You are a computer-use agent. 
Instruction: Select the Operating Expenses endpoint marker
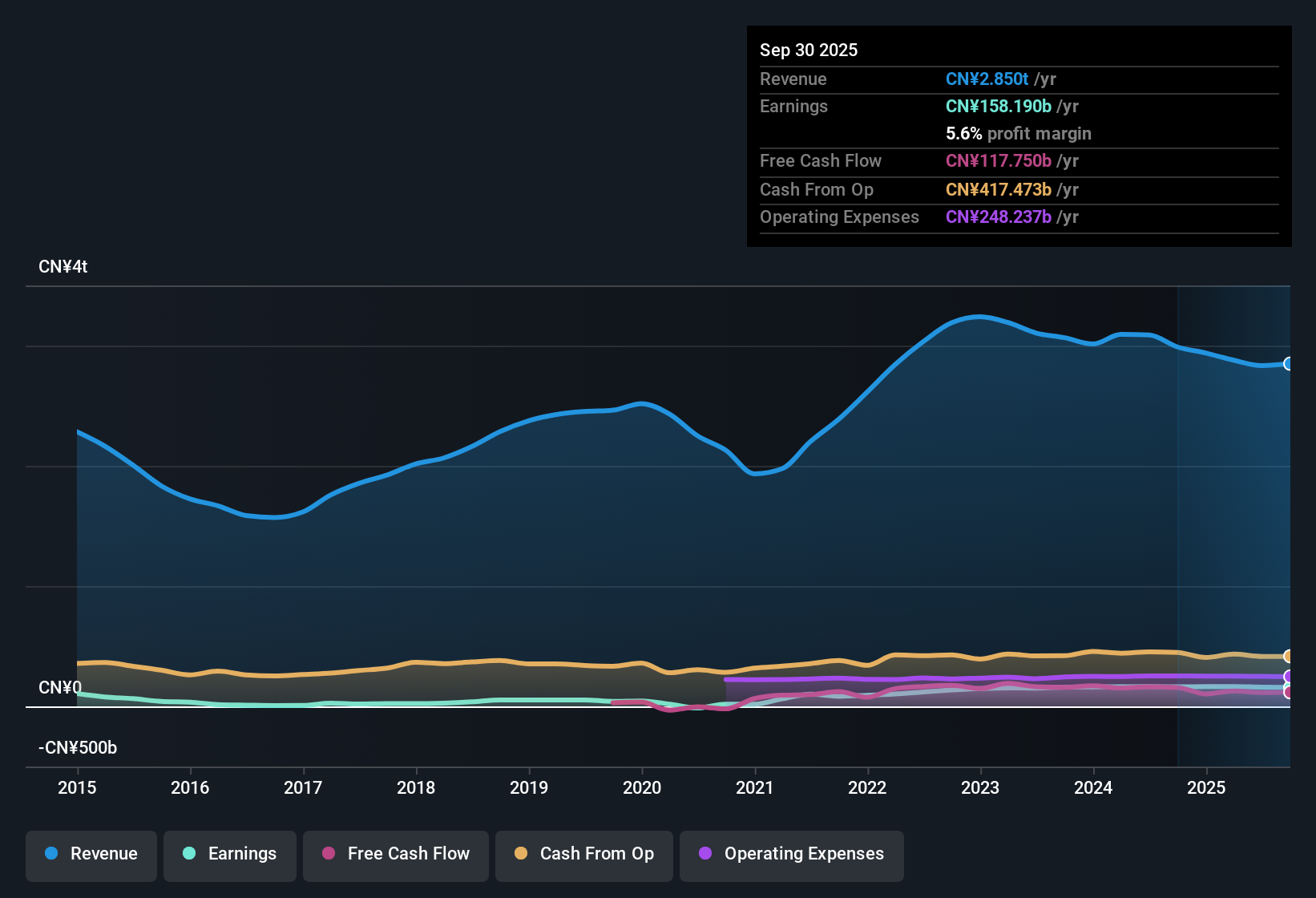[x=1289, y=678]
